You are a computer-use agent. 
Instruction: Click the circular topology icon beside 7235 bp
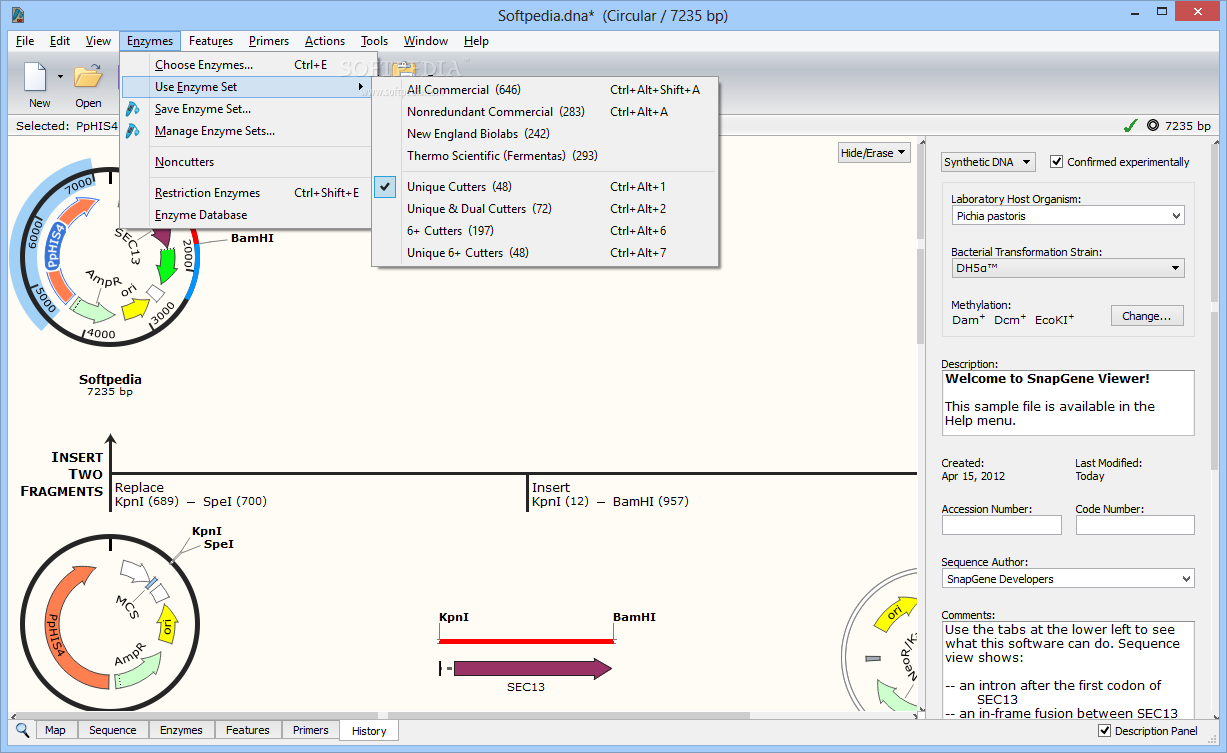coord(1153,126)
